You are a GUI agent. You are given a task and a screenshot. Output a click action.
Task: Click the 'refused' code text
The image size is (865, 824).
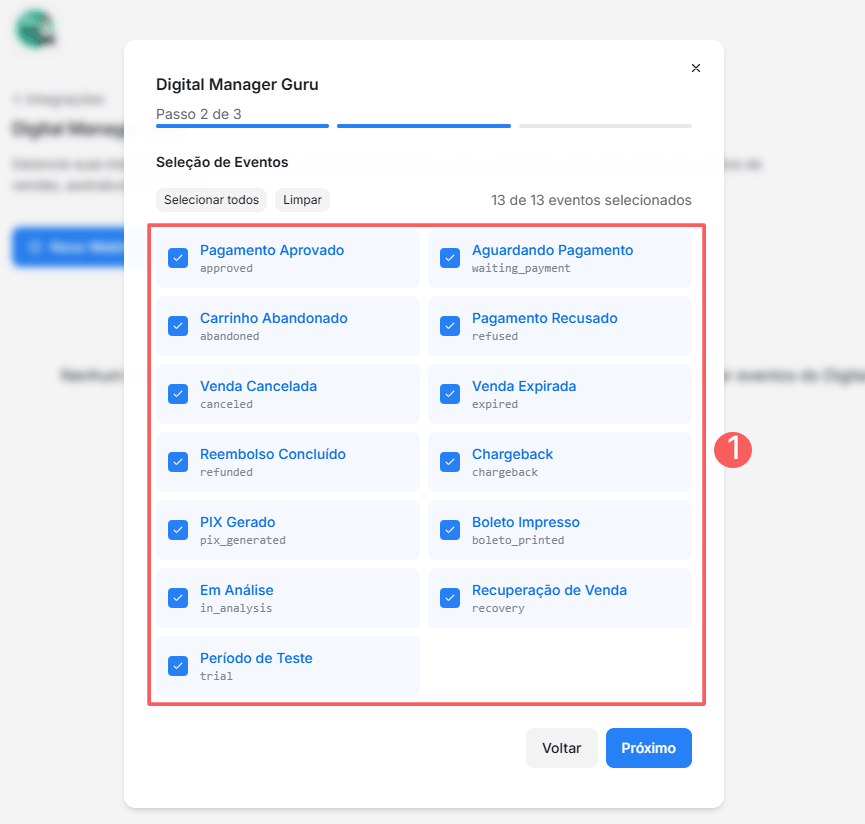[495, 336]
